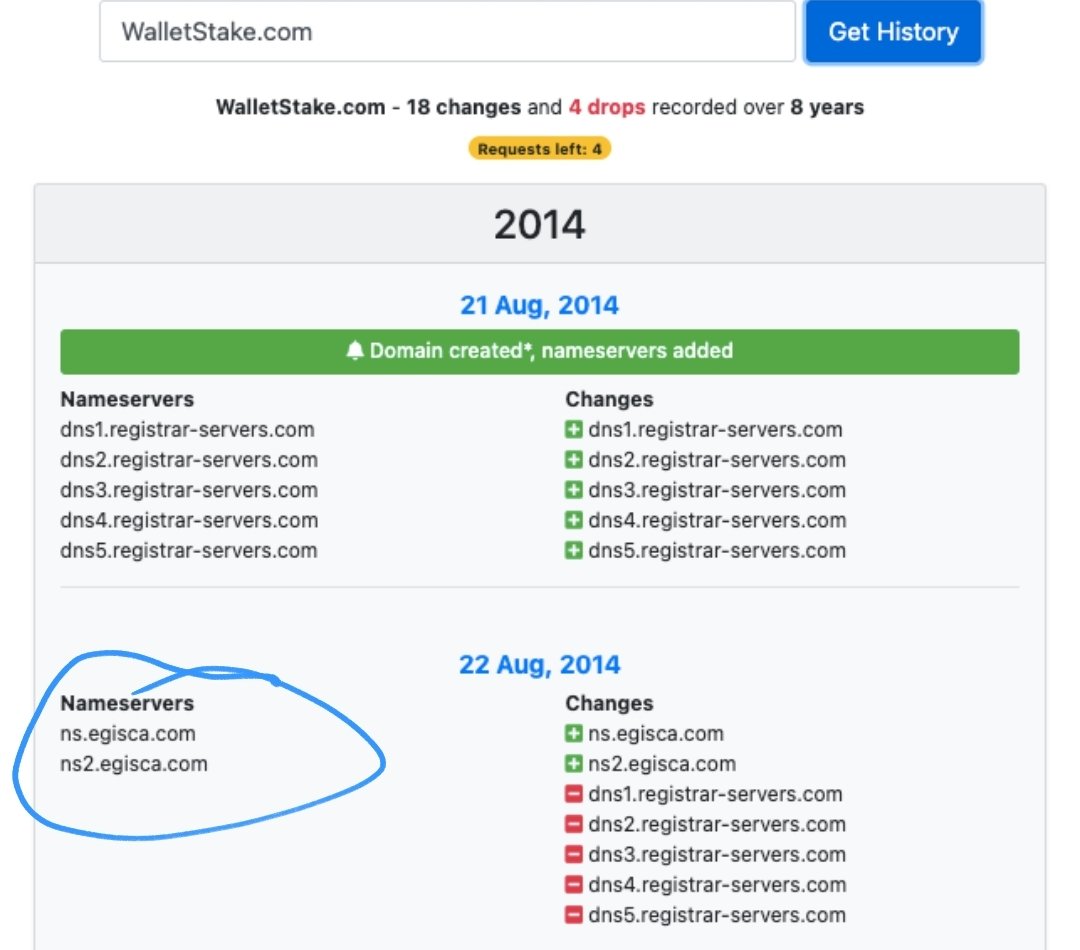
Task: Click green plus icon beside dns3.registrar-servers.com
Action: (x=574, y=490)
